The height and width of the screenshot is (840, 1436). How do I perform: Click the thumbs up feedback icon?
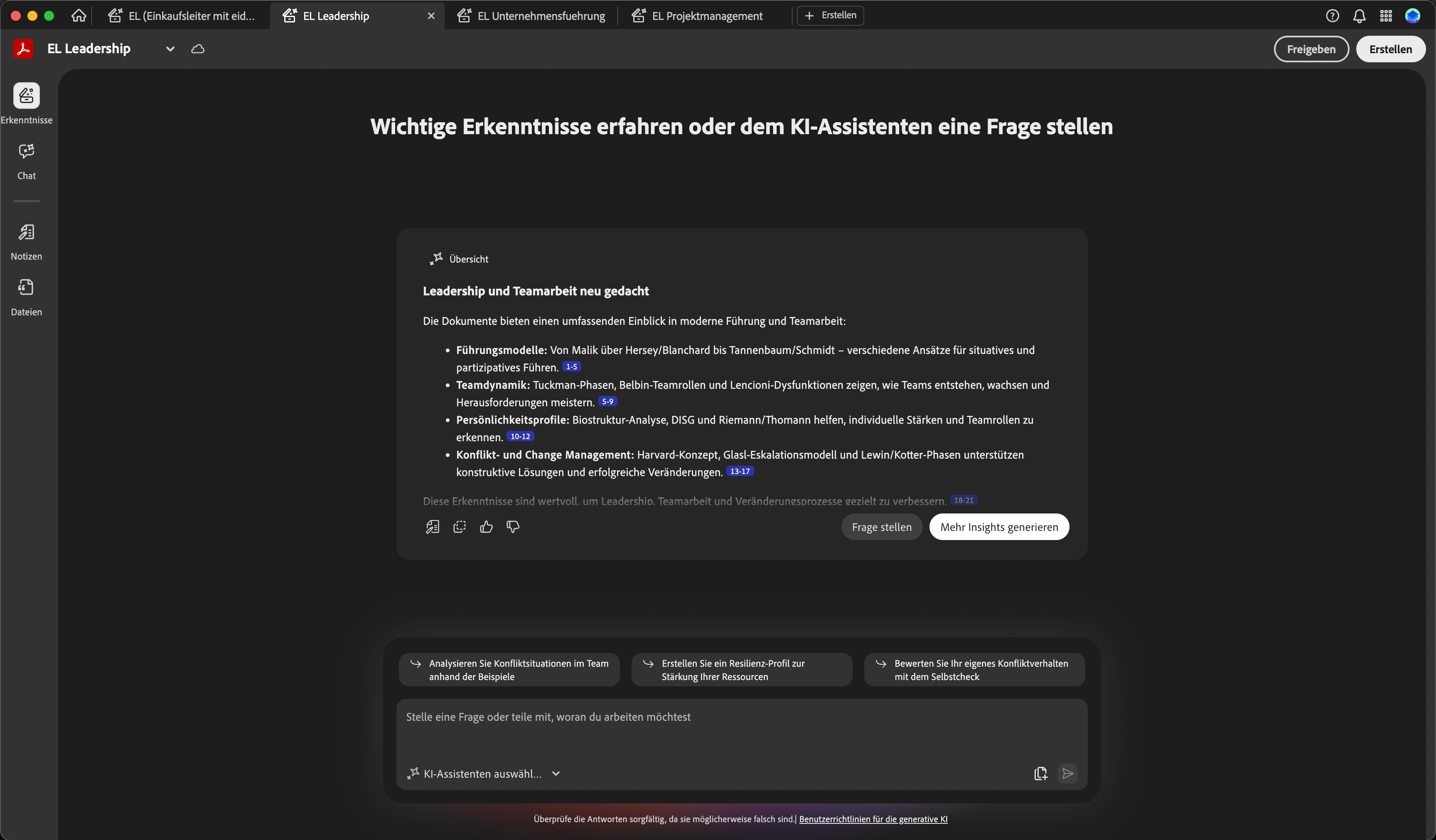(x=486, y=527)
